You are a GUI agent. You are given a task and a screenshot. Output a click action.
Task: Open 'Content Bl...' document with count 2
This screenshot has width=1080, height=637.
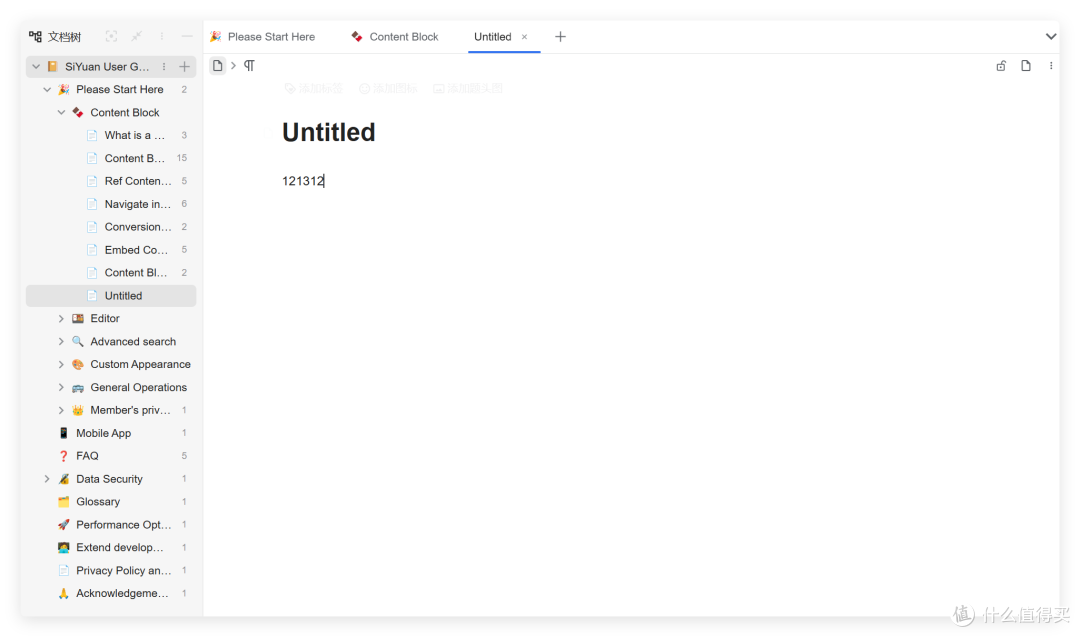tap(111, 273)
